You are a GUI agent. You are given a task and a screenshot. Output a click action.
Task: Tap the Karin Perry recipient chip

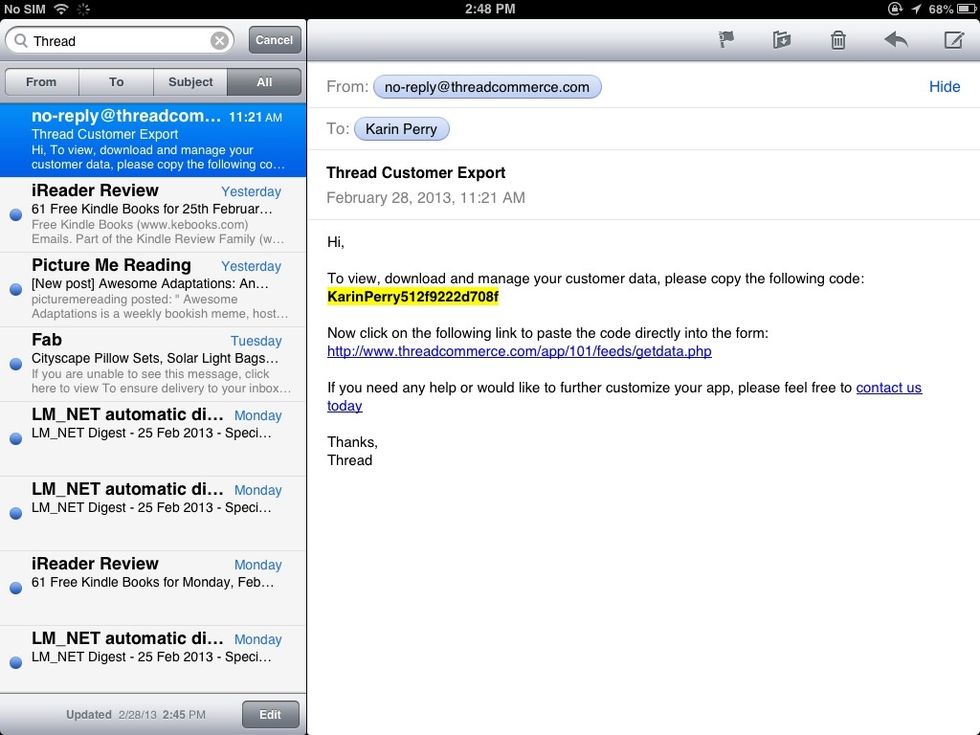(x=401, y=129)
